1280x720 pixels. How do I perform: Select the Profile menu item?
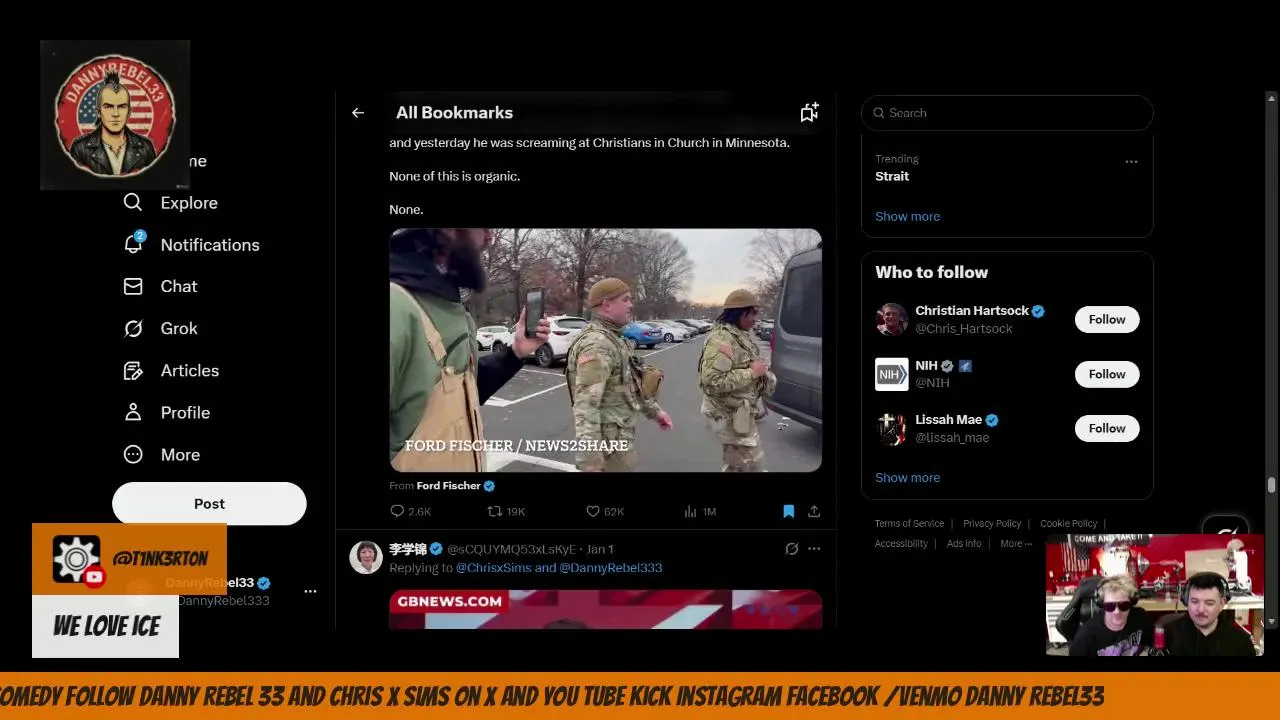(185, 412)
